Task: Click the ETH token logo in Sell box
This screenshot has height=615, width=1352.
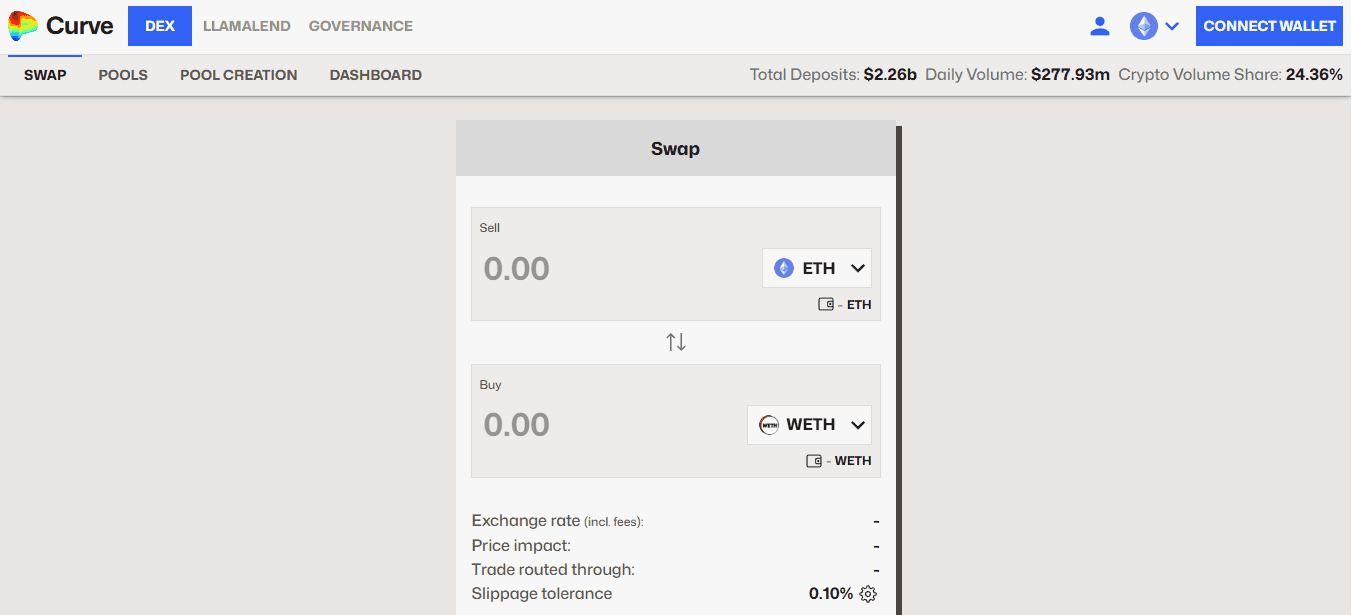Action: [784, 268]
